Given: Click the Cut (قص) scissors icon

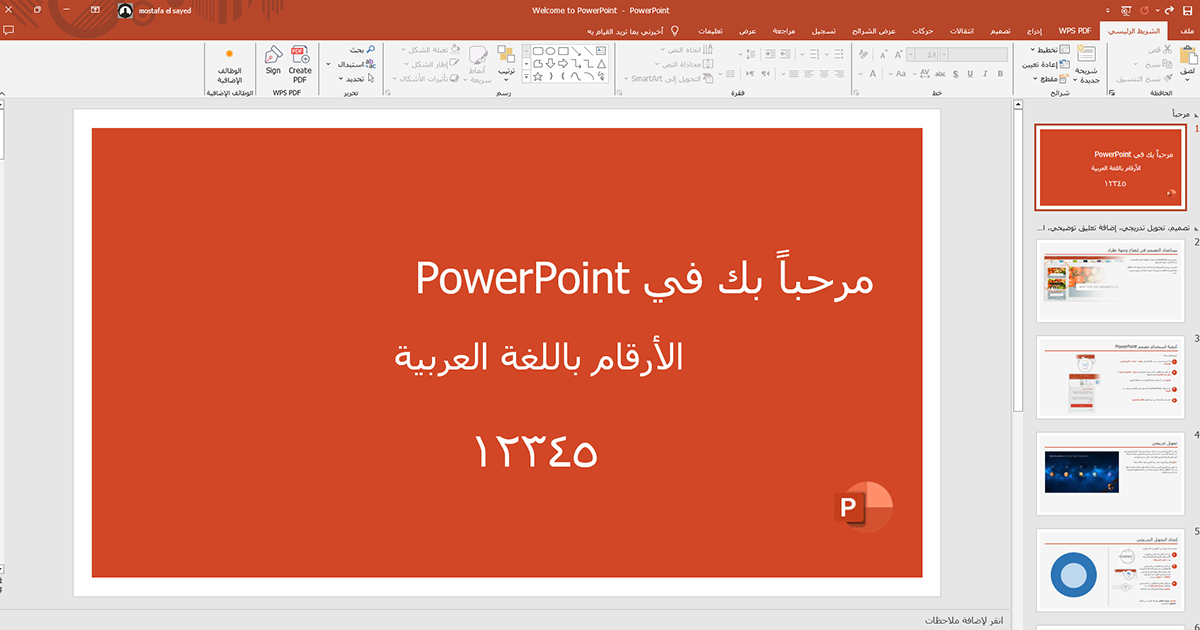Looking at the screenshot, I should [1166, 49].
